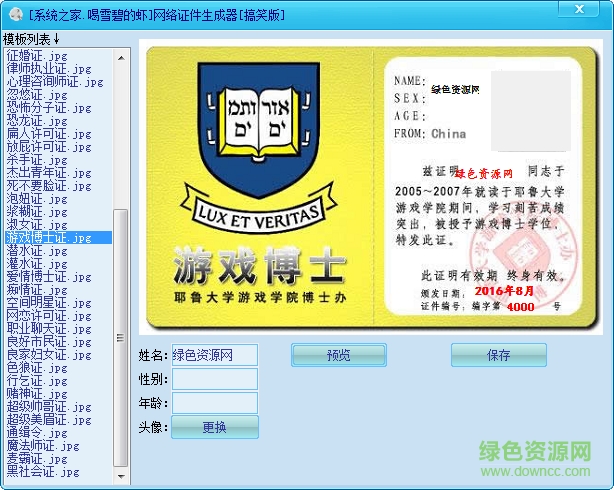
Task: Click the 更换 button to change avatar
Action: [x=214, y=427]
